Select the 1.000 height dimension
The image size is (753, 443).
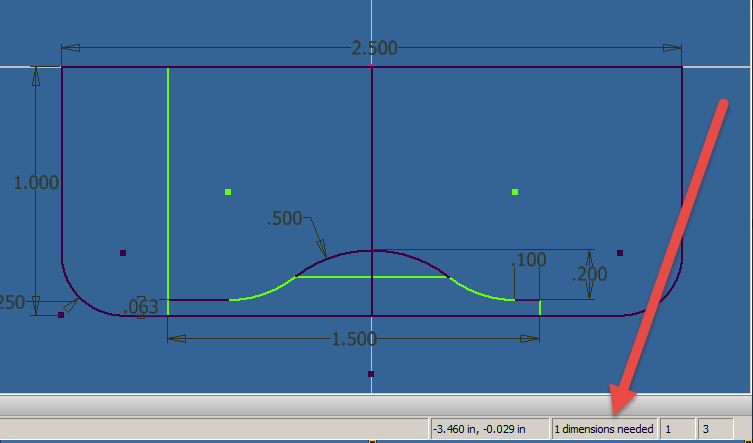pos(36,183)
